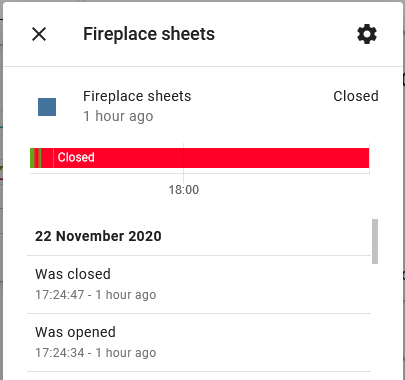Select the Was opened logbook entry
The height and width of the screenshot is (380, 405).
[199, 342]
